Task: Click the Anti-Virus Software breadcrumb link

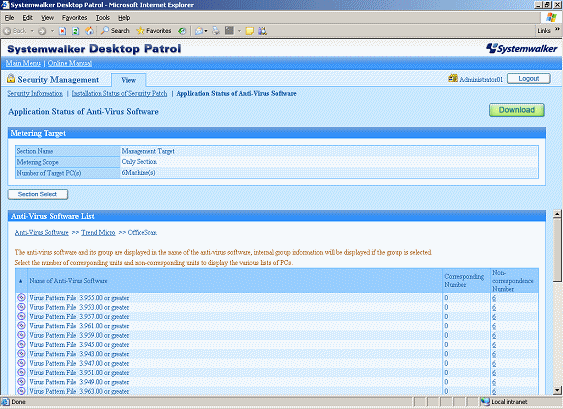Action: [x=42, y=233]
